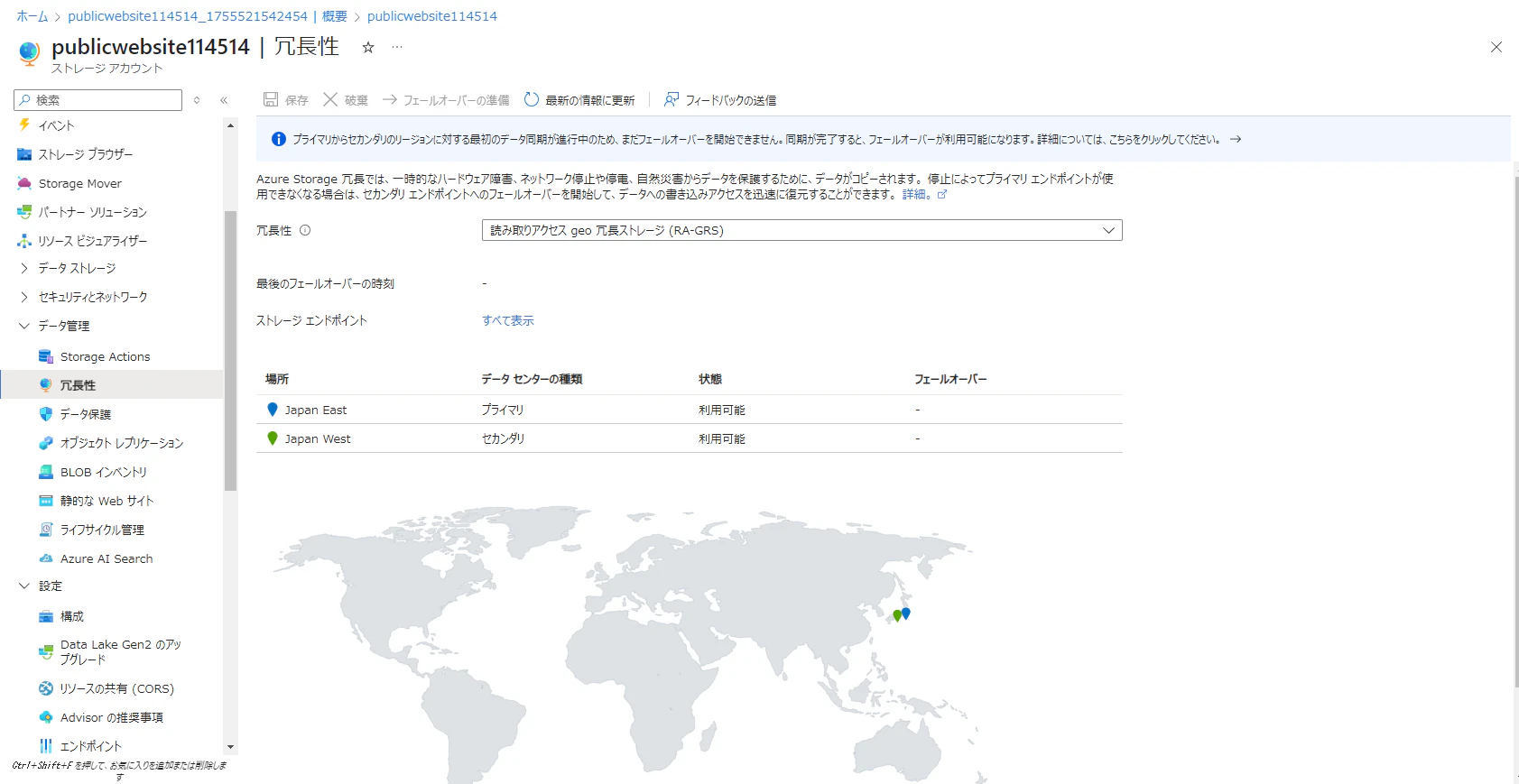Click the sidebar scrollbar thumb
Image resolution: width=1519 pixels, height=784 pixels.
pos(230,350)
